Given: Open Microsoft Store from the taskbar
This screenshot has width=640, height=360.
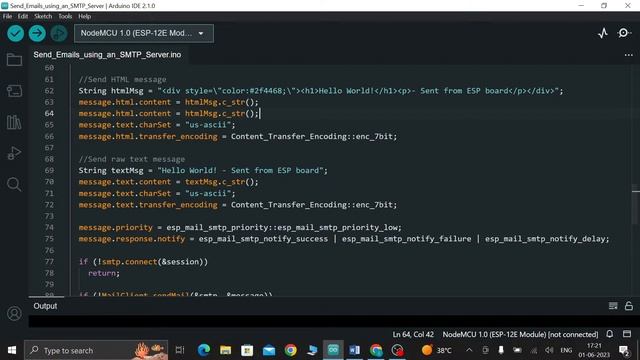Looking at the screenshot, I should point(247,350).
